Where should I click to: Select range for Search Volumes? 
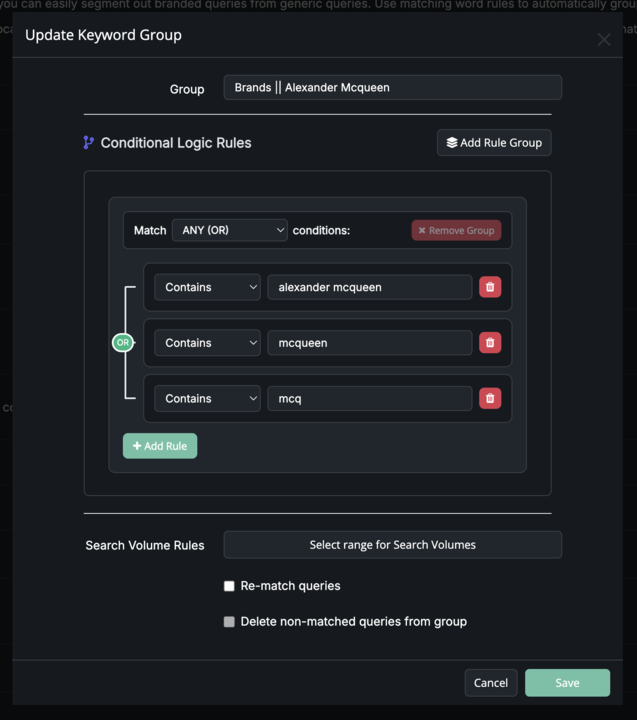[x=392, y=545]
